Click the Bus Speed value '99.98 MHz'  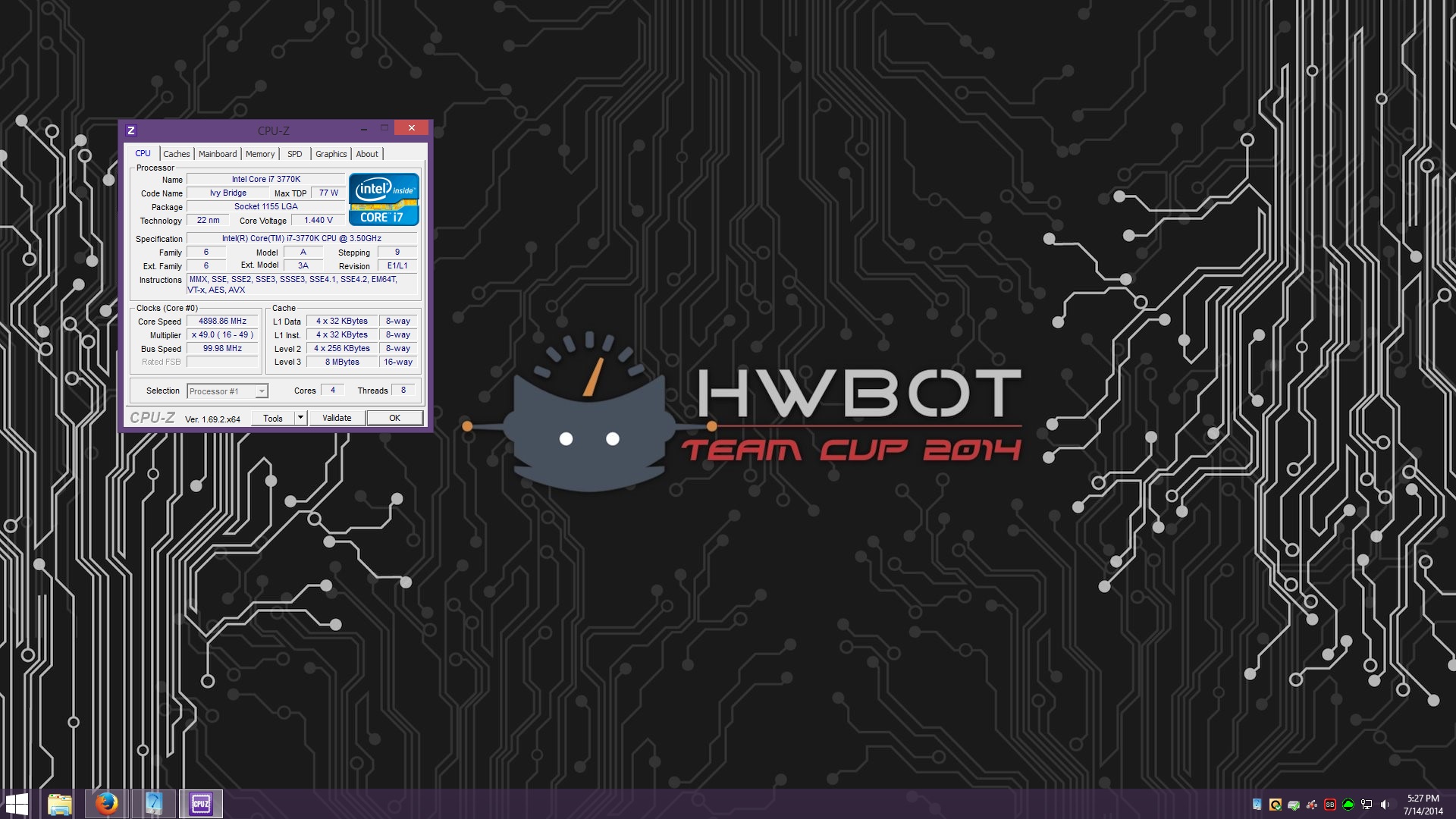pos(222,349)
